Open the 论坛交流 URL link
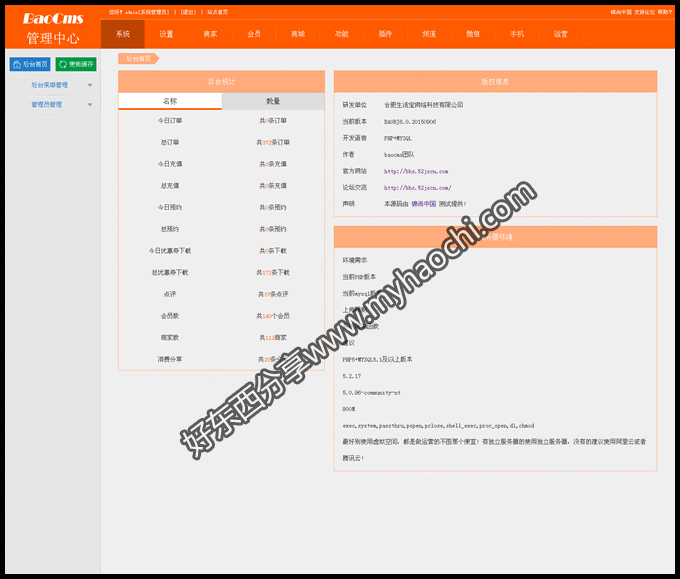The height and width of the screenshot is (579, 680). [417, 188]
